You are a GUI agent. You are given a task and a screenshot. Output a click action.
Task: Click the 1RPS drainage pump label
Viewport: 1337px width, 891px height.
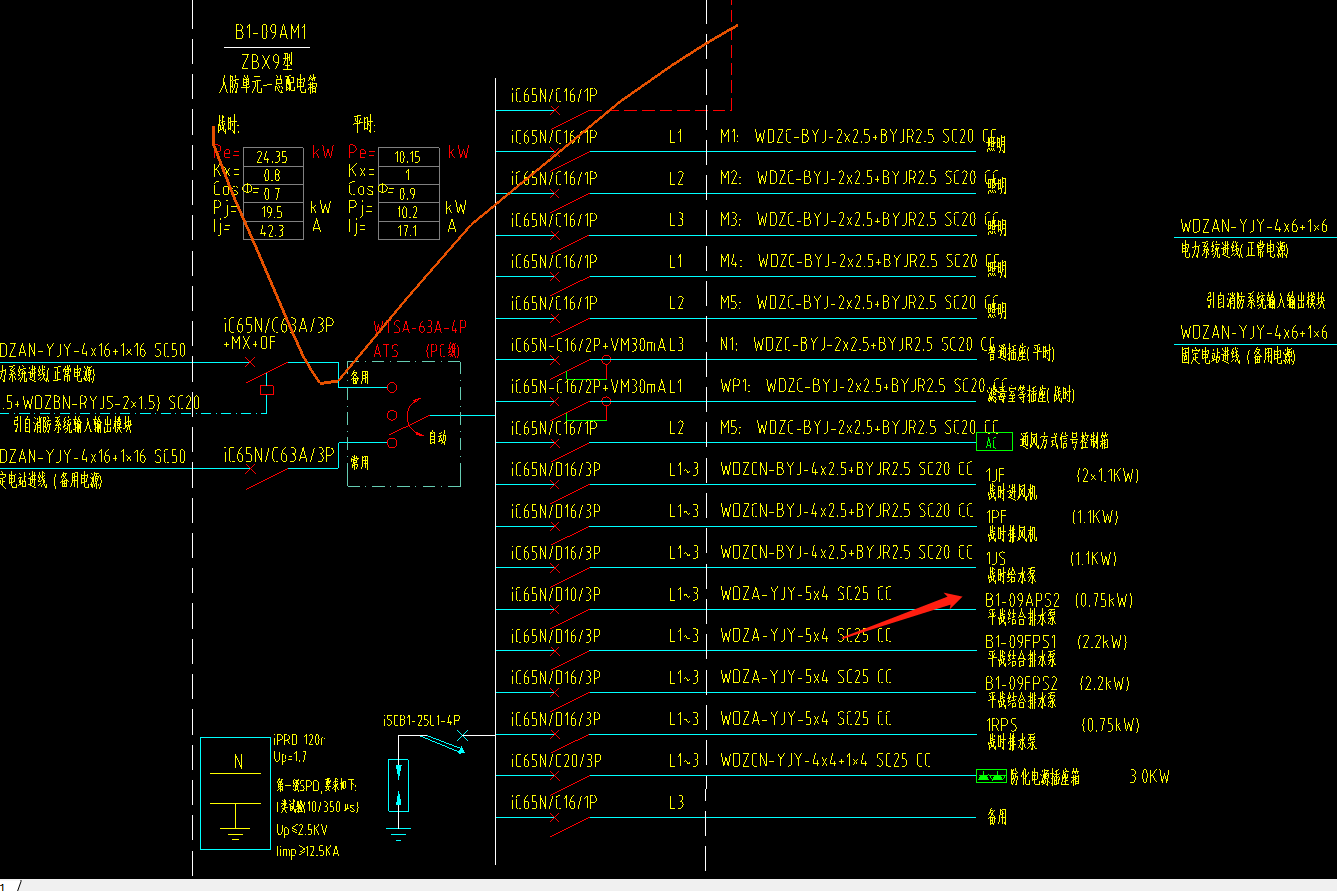coord(1003,725)
